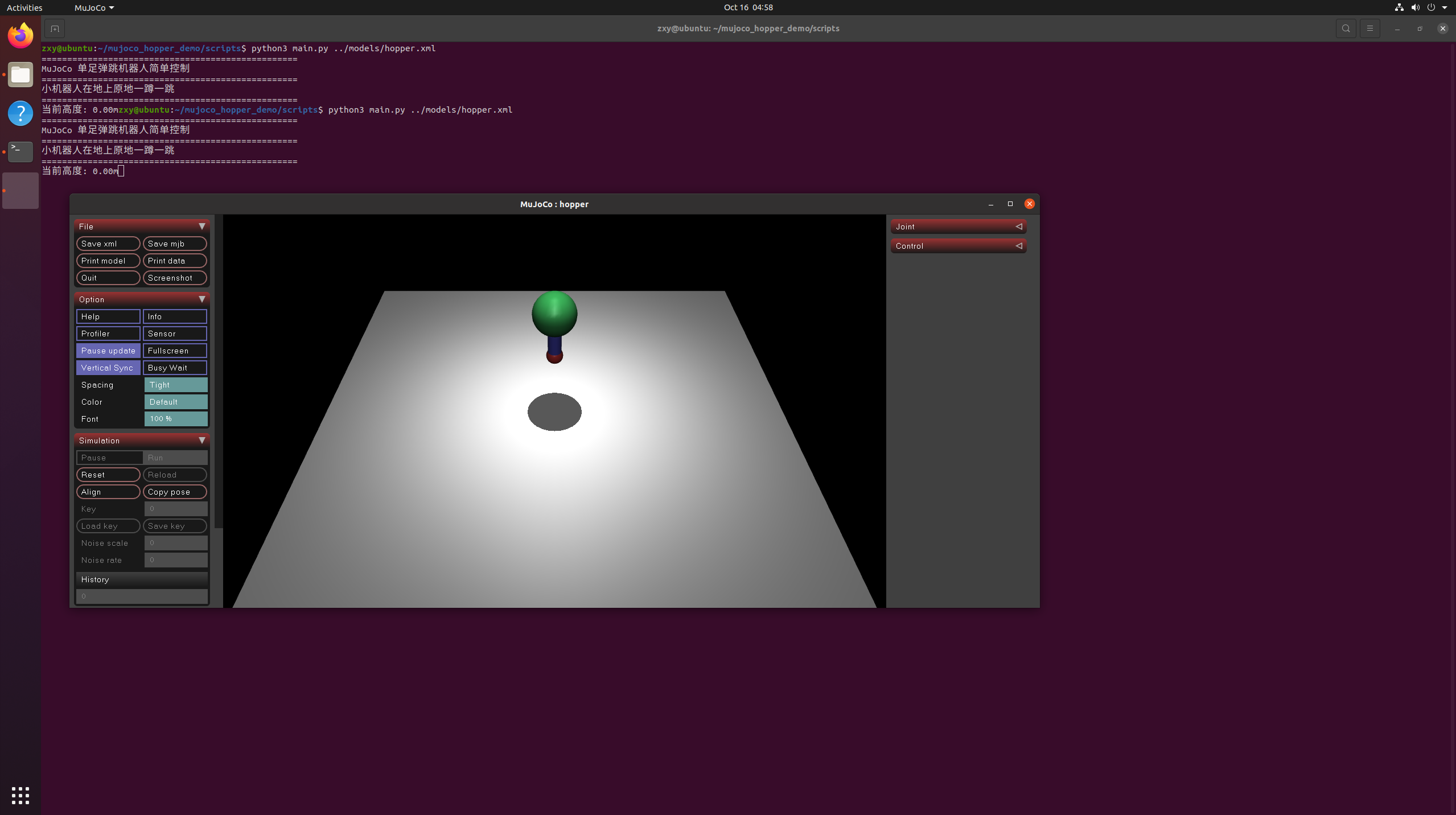Change Color value Default
This screenshot has width=1456, height=815.
pos(176,402)
